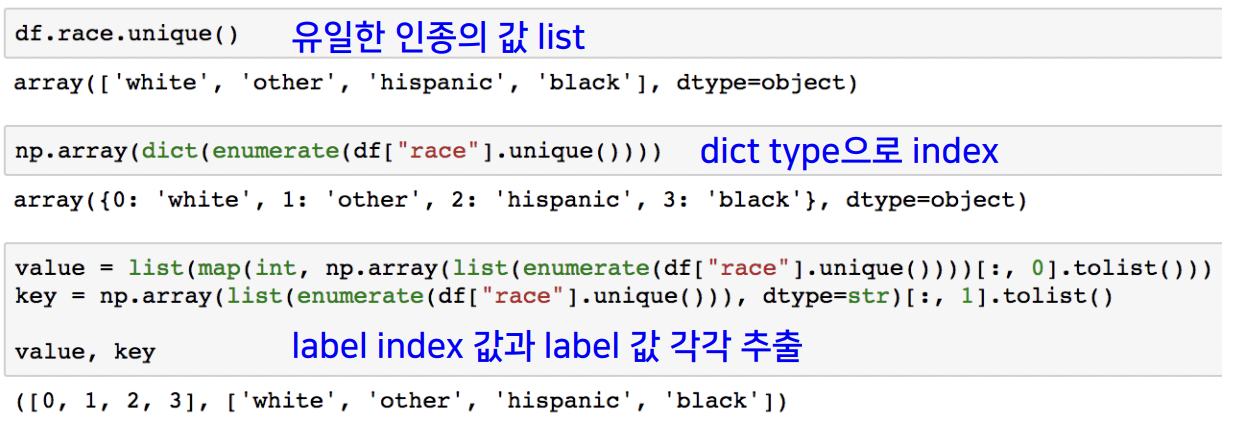Click the annotation '유일한 인종의 값 list'

click(438, 37)
